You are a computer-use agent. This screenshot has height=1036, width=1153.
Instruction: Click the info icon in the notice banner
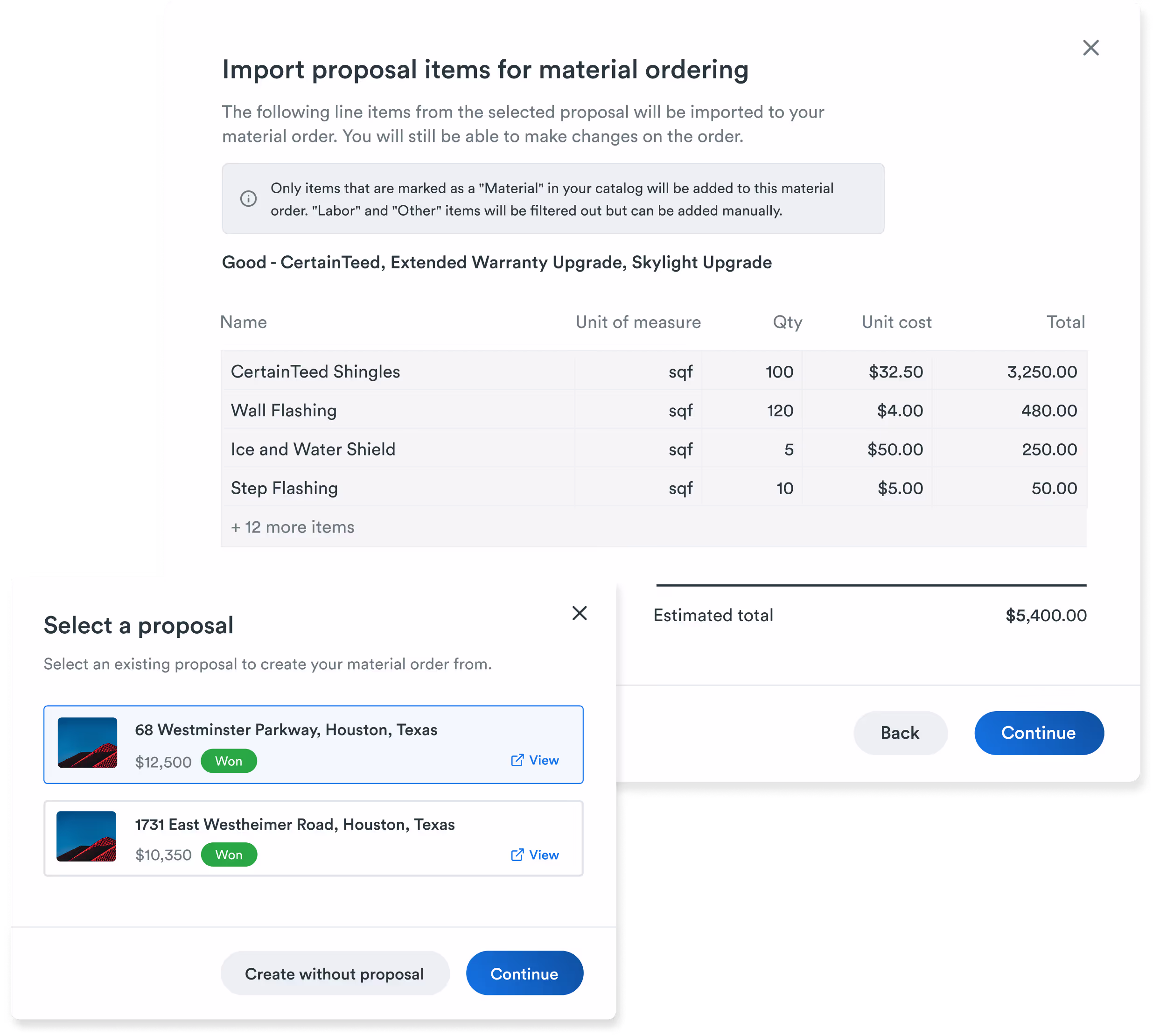coord(248,199)
